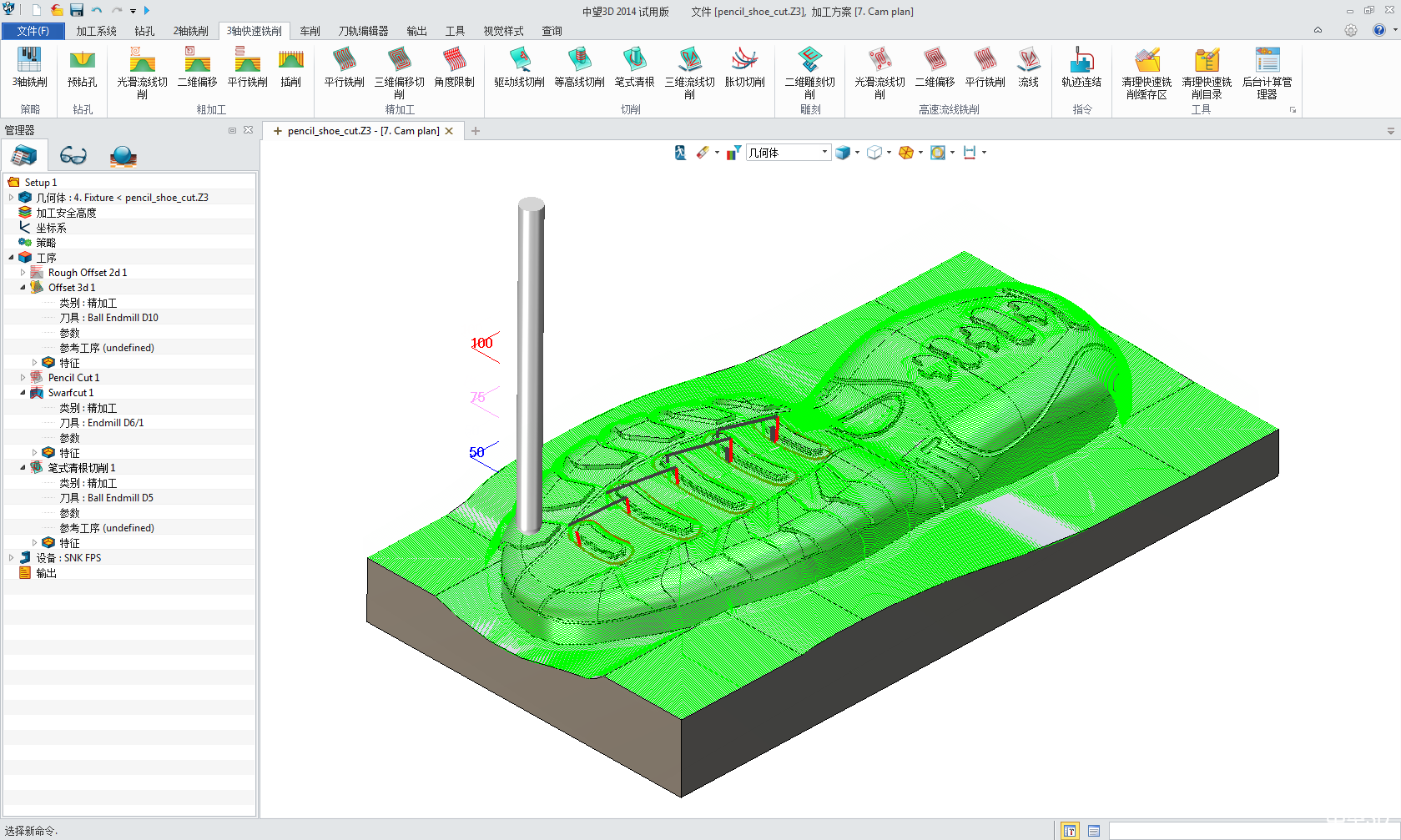This screenshot has height=840, width=1401.
Task: Select 刀具 : Ball Endmill D10 tree item
Action: (108, 318)
